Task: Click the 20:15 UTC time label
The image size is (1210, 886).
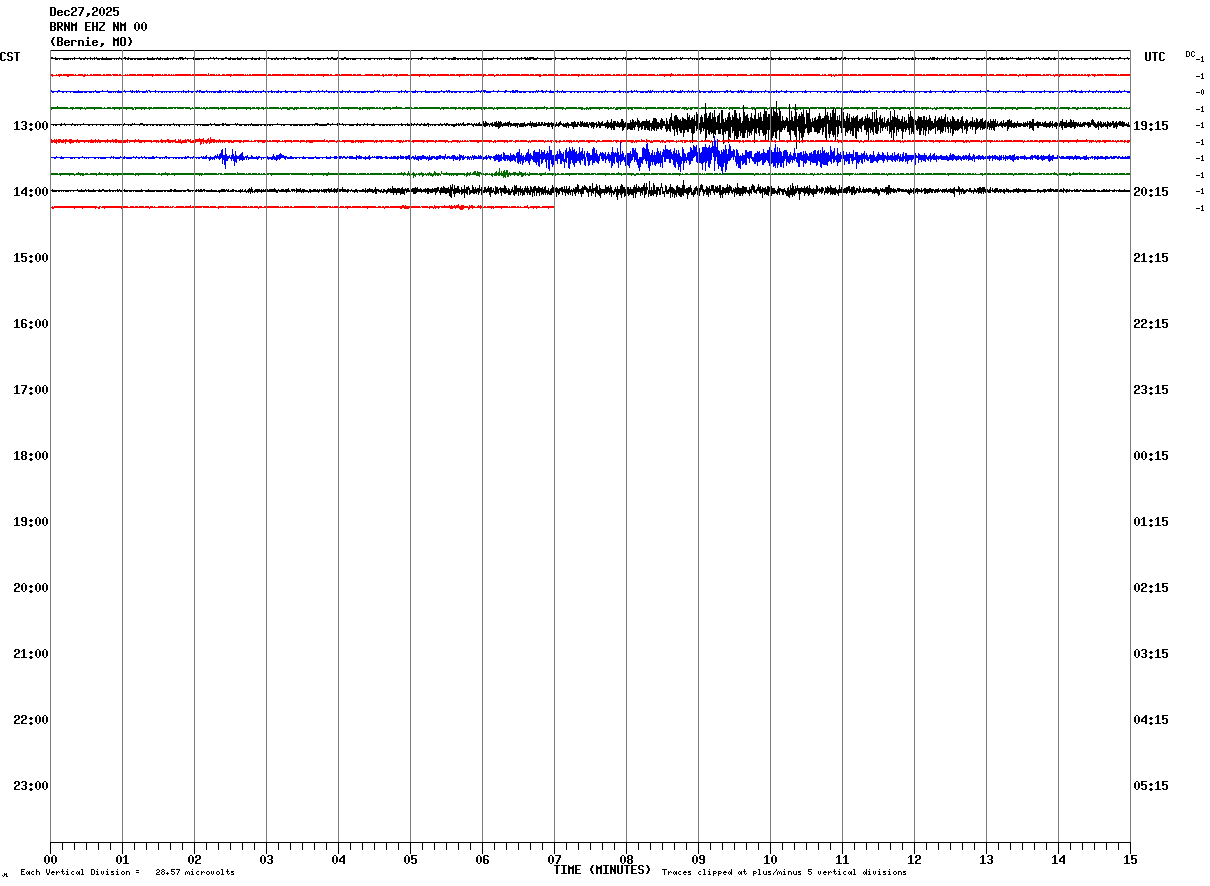Action: (x=1151, y=191)
